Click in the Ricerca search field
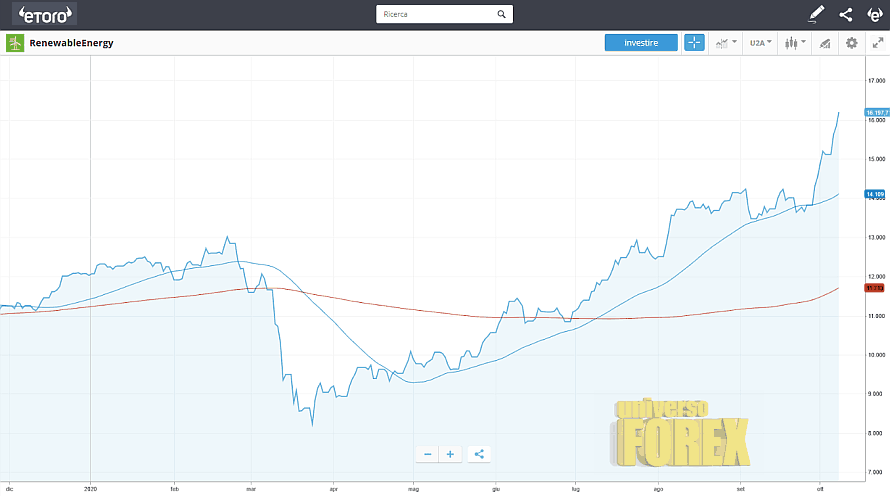Viewport: 890px width, 496px height. [x=435, y=14]
